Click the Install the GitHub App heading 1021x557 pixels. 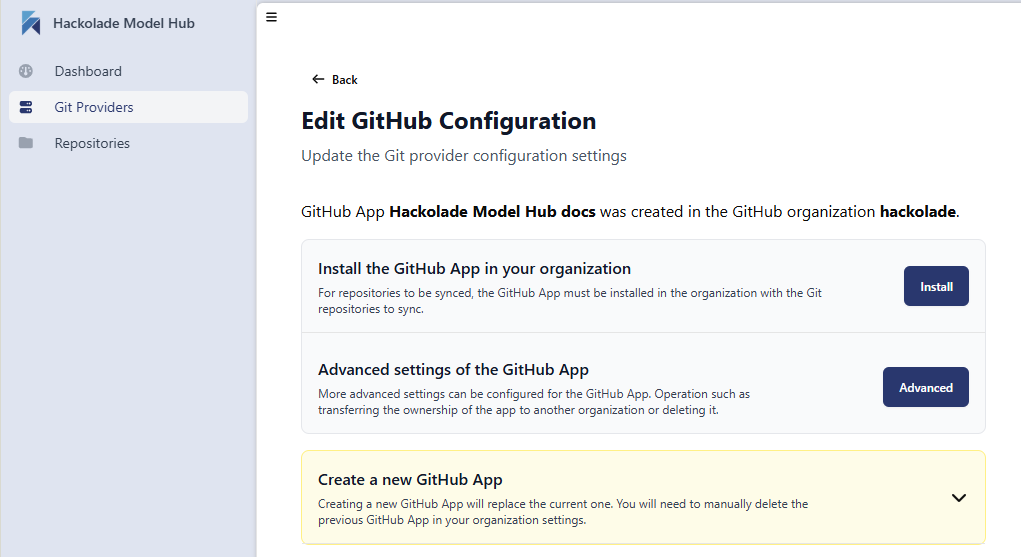474,268
